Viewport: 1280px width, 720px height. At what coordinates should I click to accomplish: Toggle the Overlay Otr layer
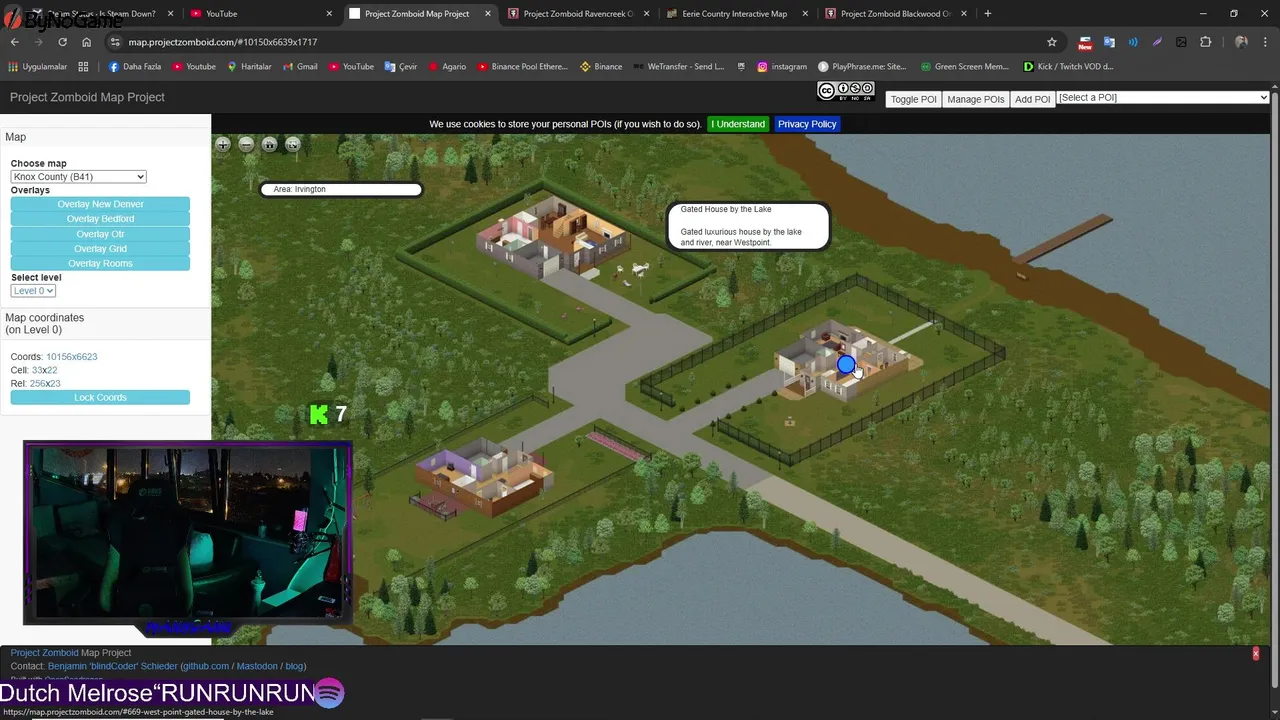point(100,234)
